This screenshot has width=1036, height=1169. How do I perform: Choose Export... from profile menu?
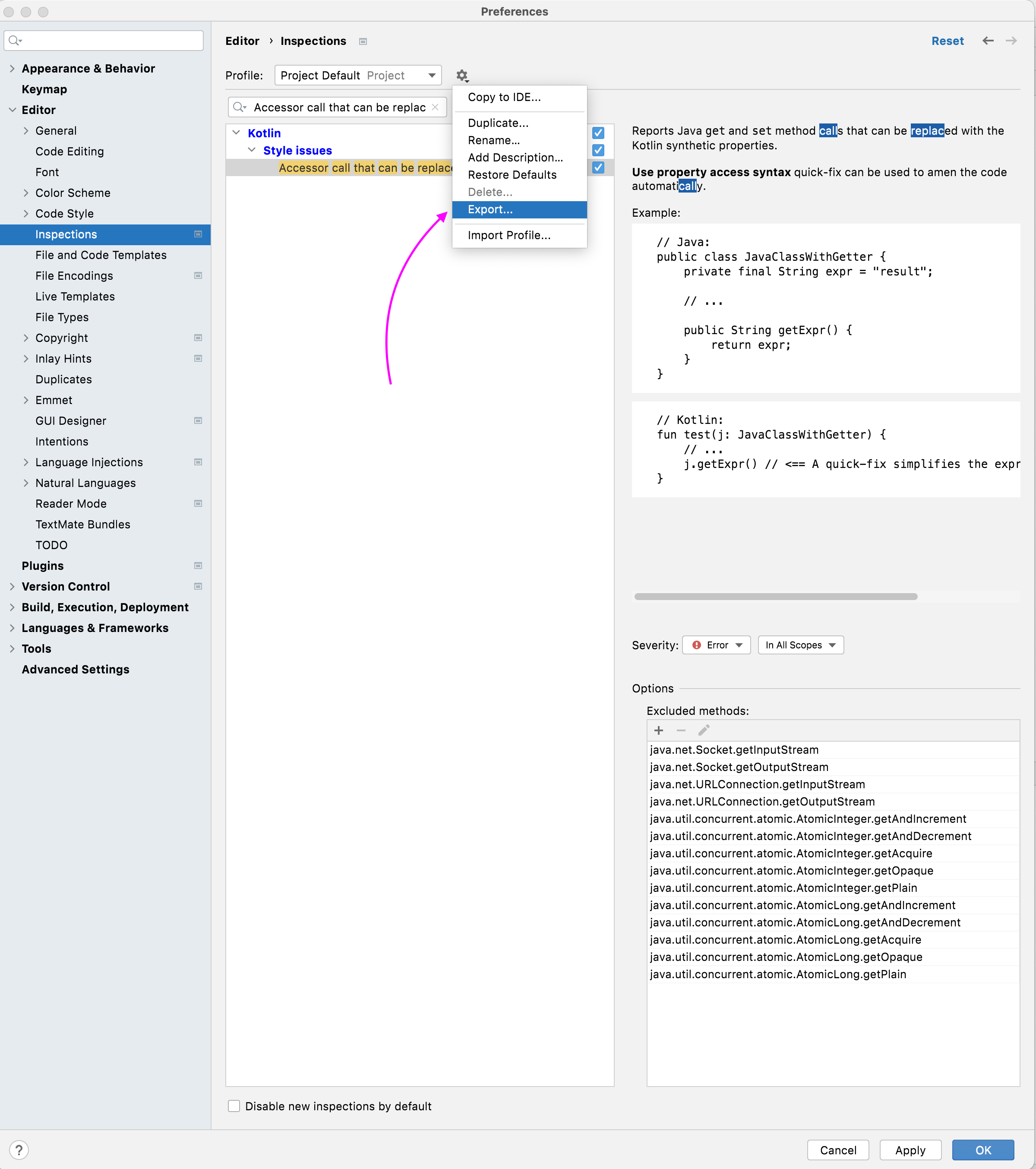tap(519, 209)
